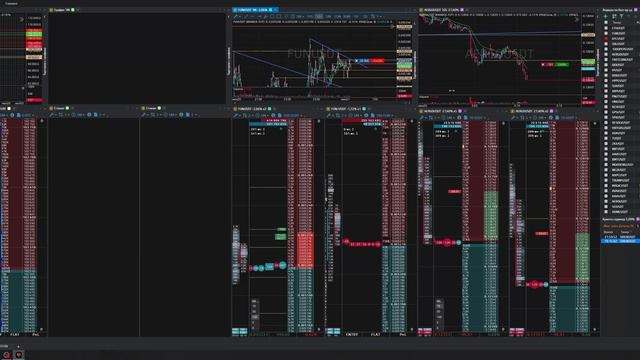Click the red order label on the FUNUSDT chart

click(x=378, y=61)
